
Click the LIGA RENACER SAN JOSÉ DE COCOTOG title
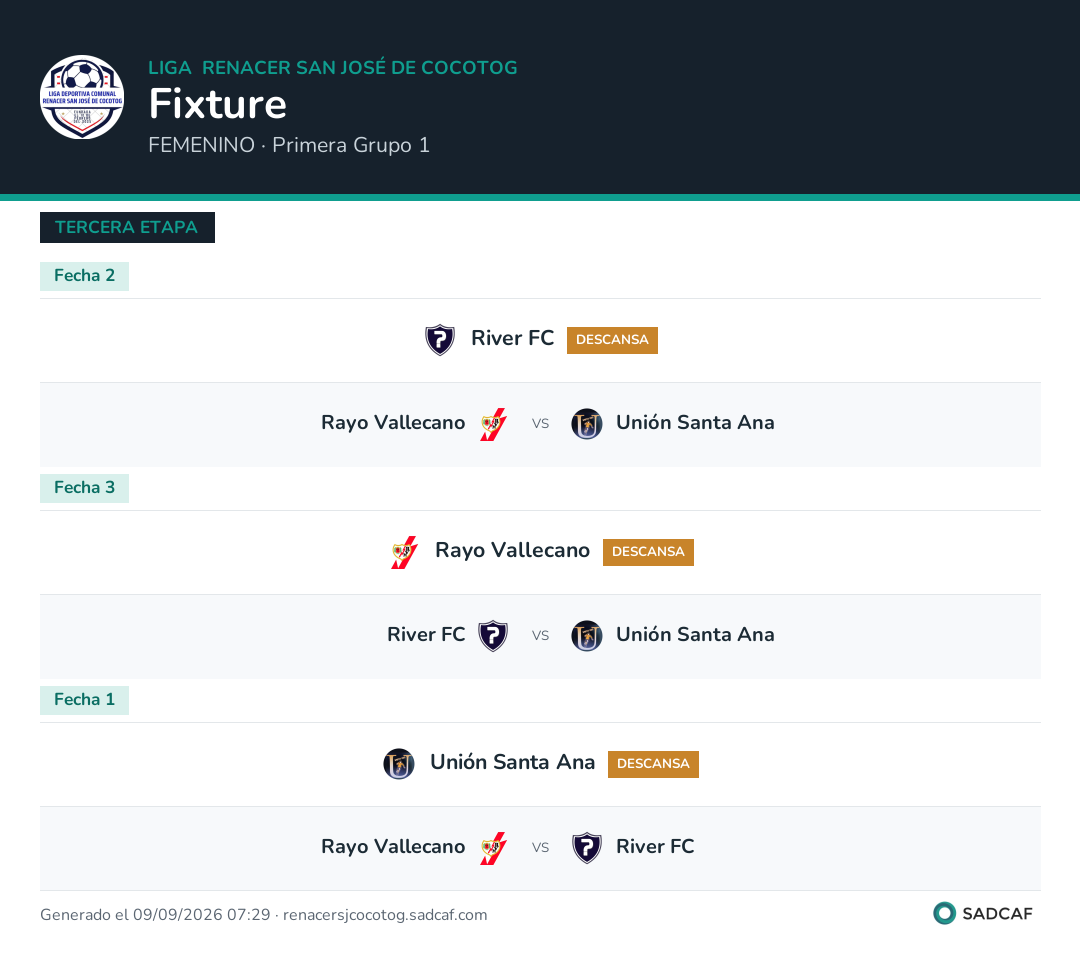tap(333, 68)
